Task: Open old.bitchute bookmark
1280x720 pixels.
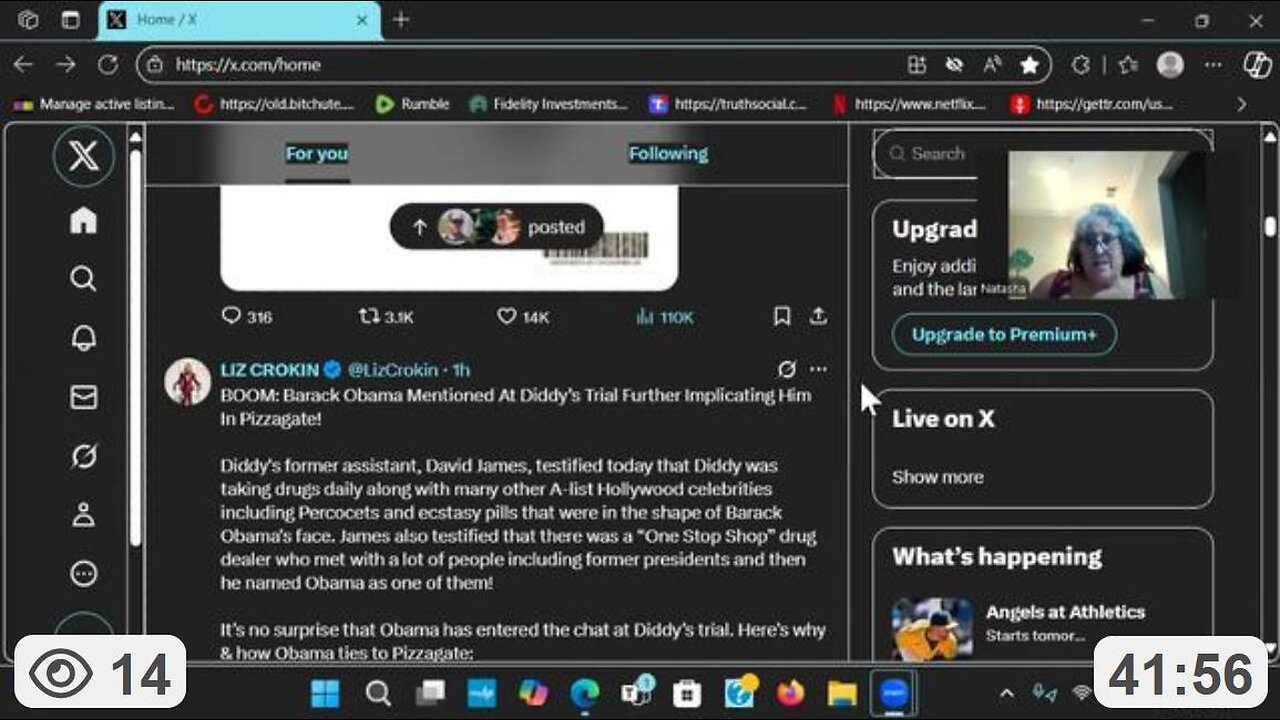Action: 274,104
